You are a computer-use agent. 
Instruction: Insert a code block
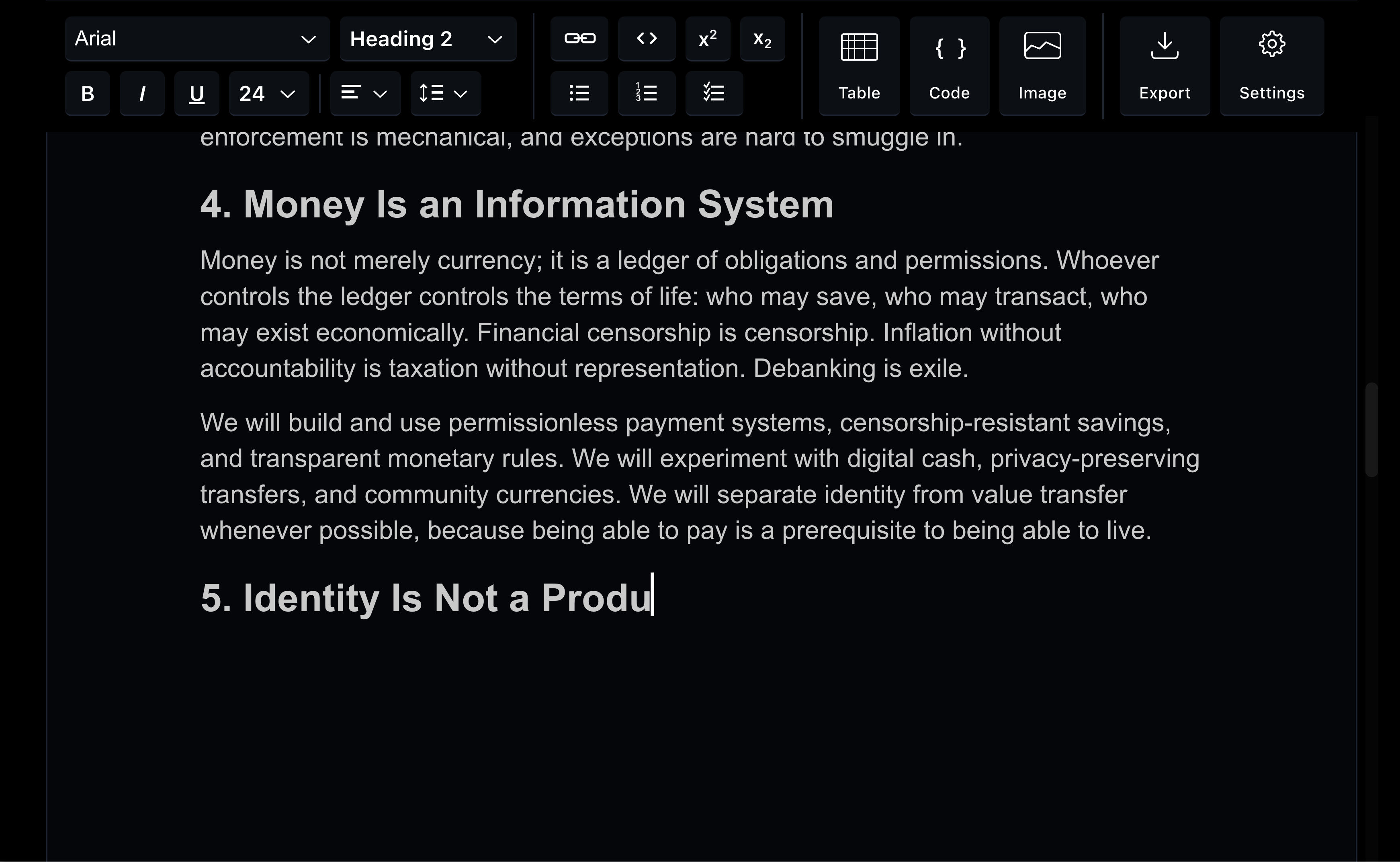[949, 66]
